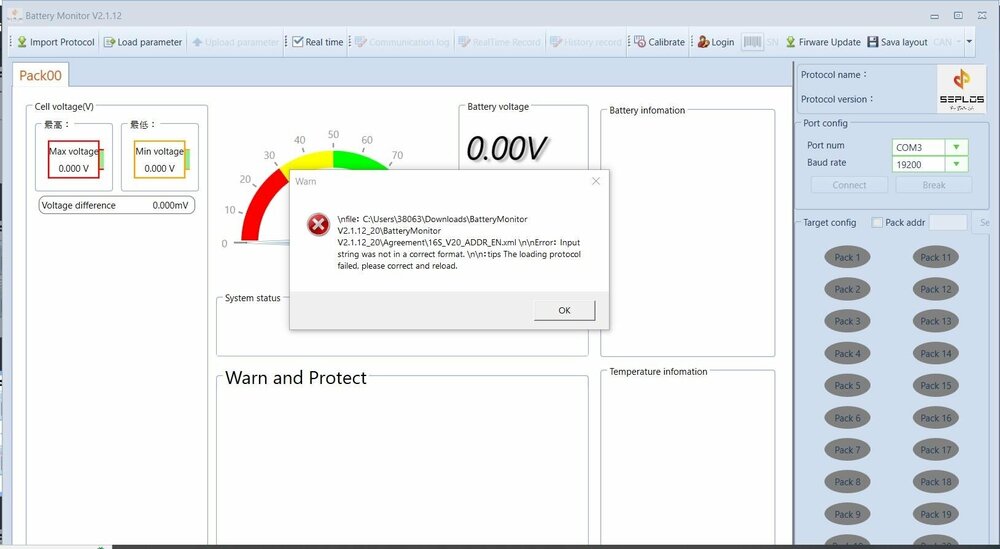Screen dimensions: 1000x549
Task: Click the Warn and Protect heading
Action: [296, 377]
